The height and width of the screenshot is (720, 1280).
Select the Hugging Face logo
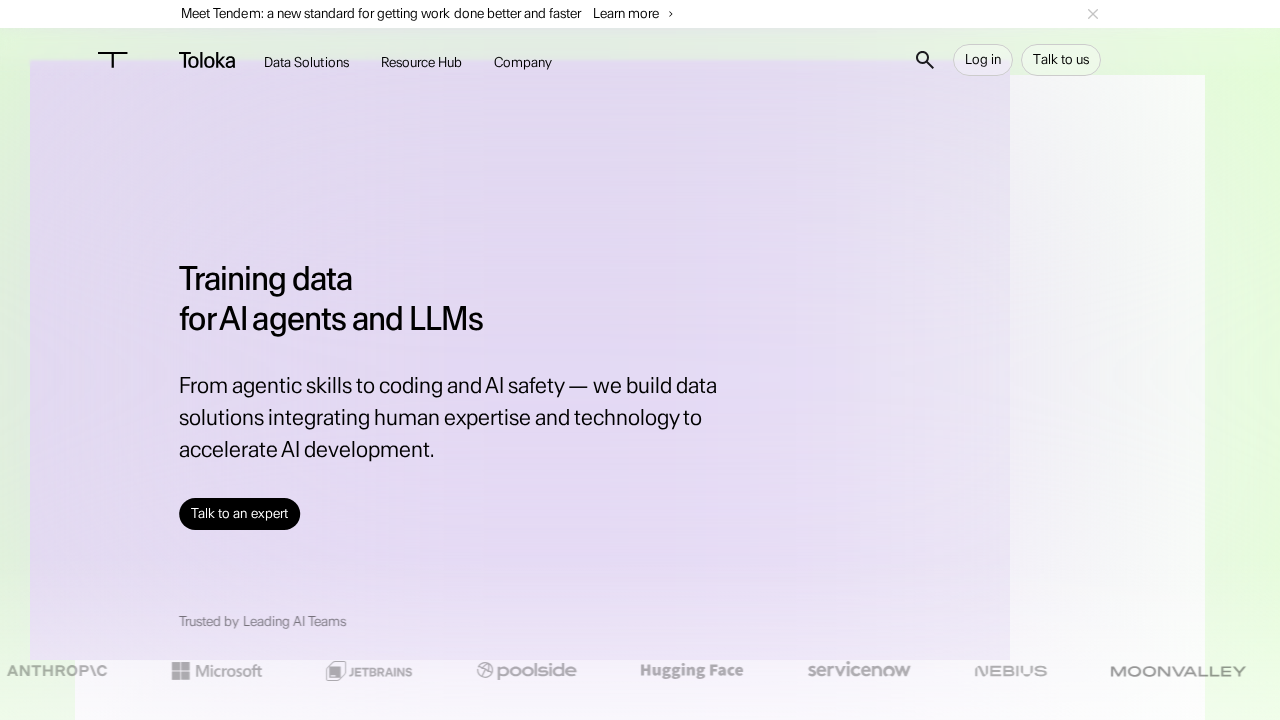point(691,670)
